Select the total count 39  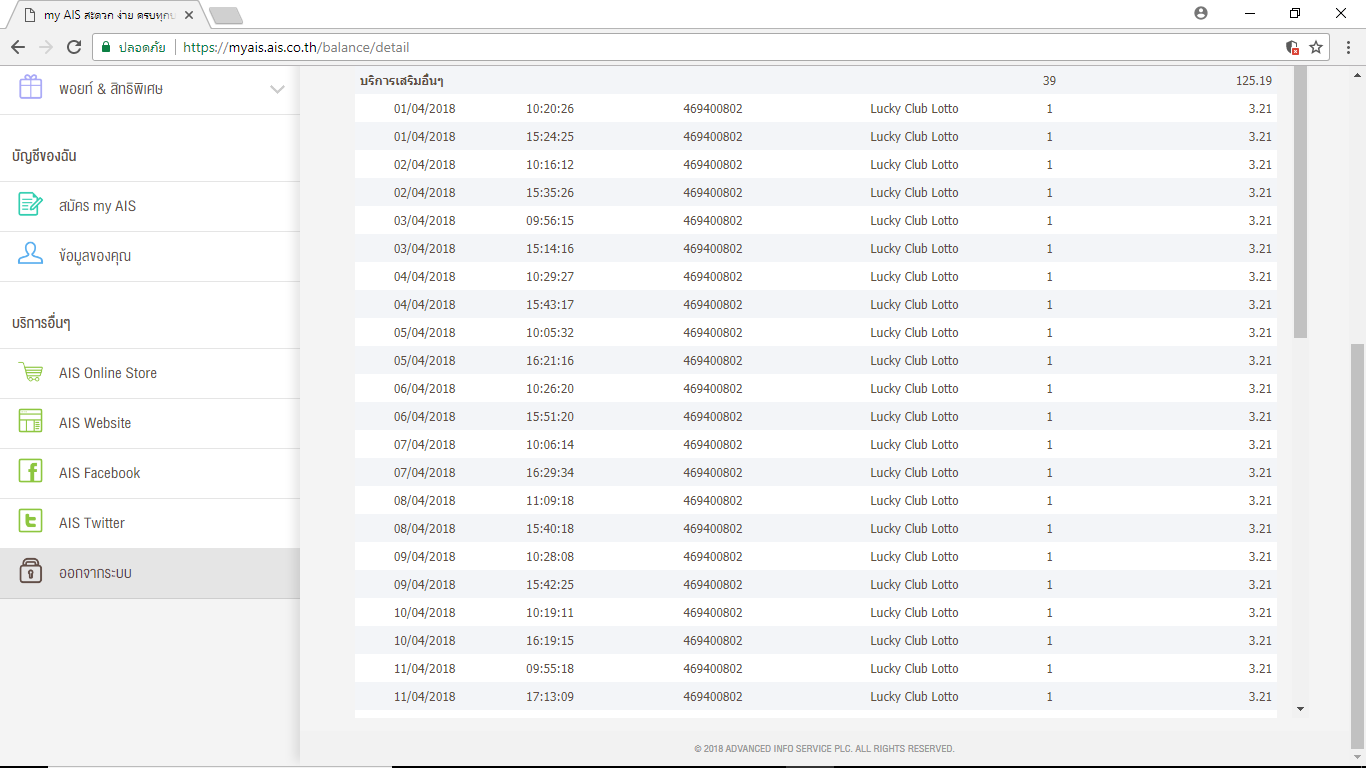click(1049, 81)
